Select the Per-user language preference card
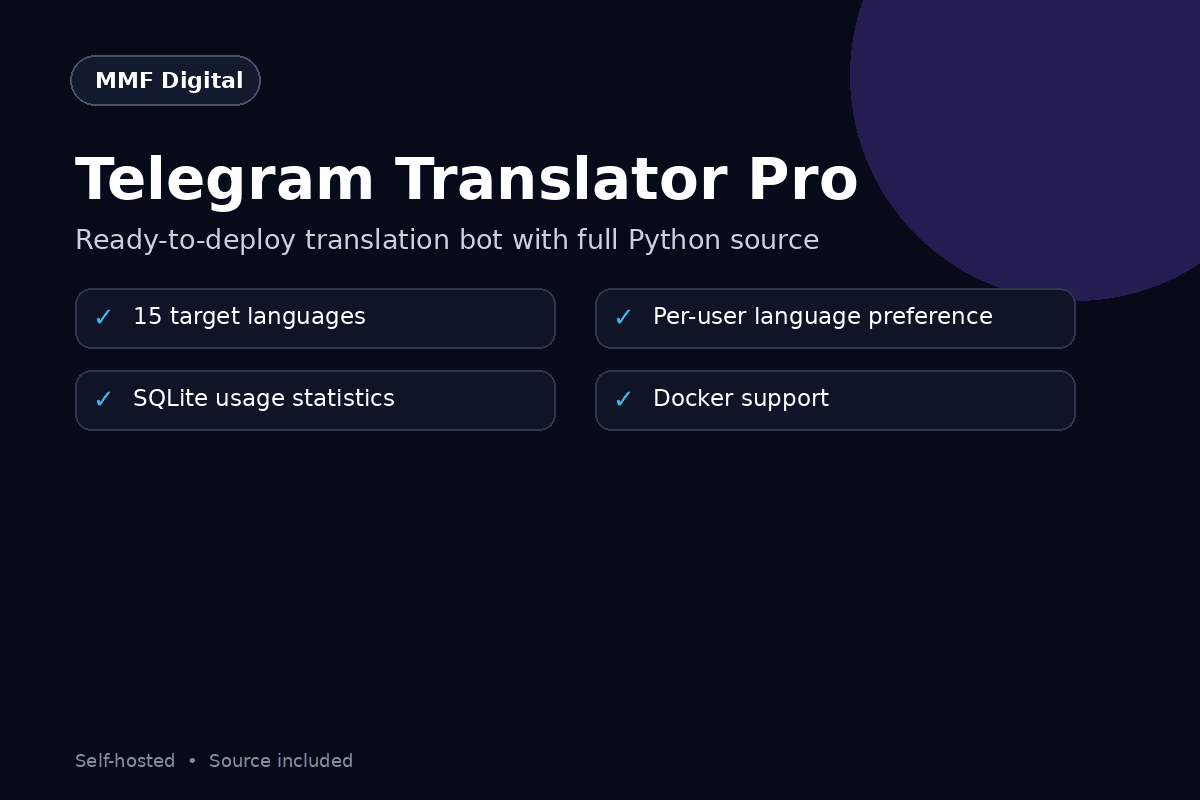 pos(835,318)
